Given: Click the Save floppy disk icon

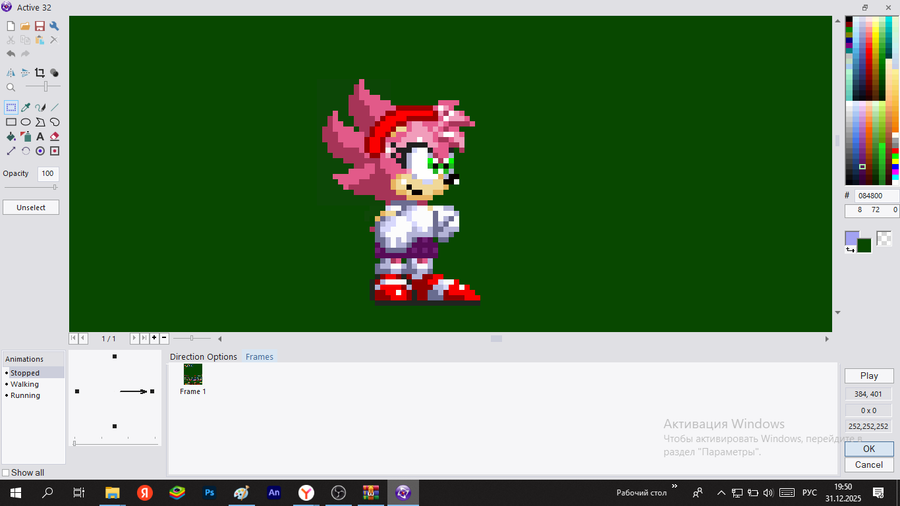Looking at the screenshot, I should [40, 26].
